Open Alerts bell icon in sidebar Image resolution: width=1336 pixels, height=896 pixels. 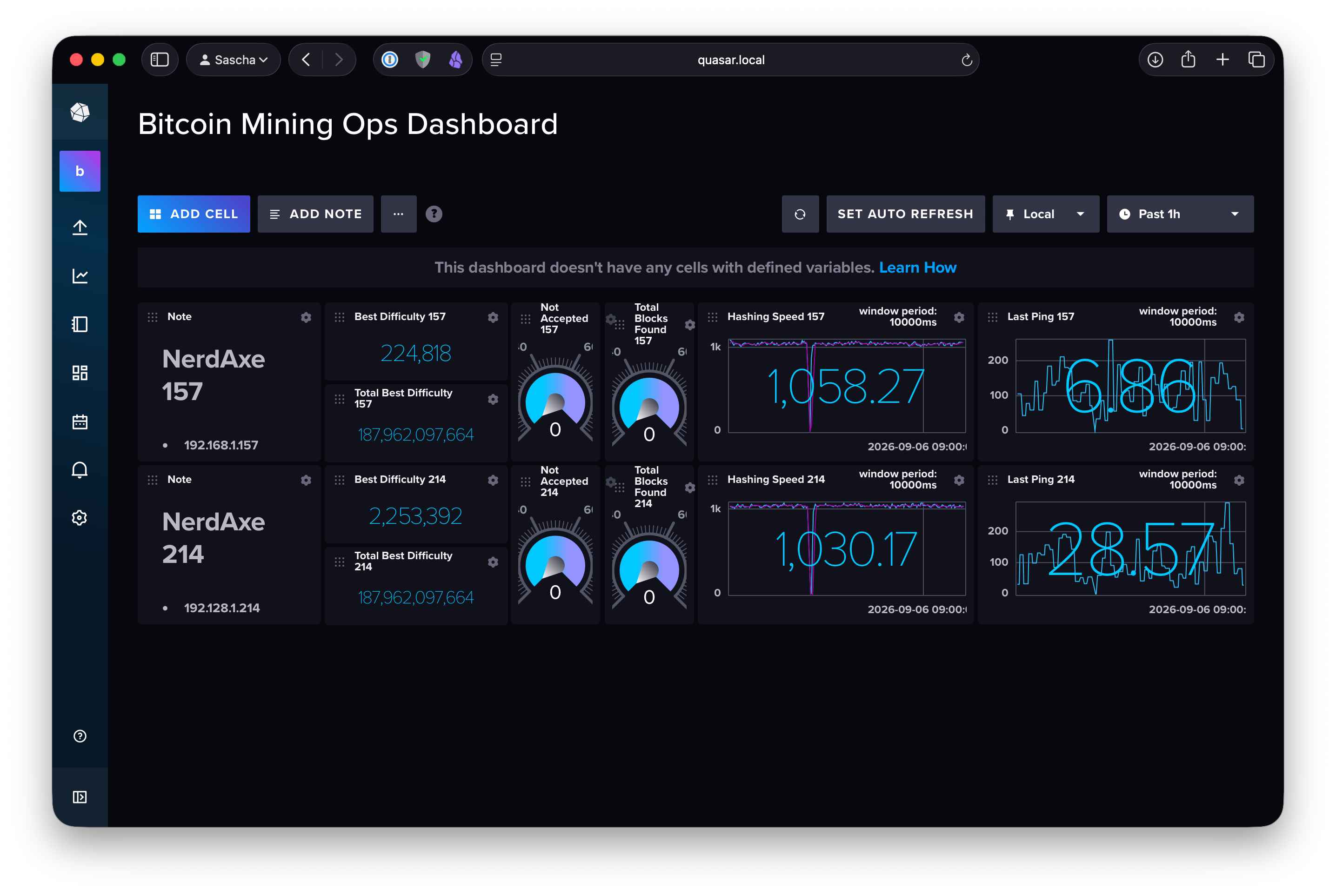click(80, 470)
